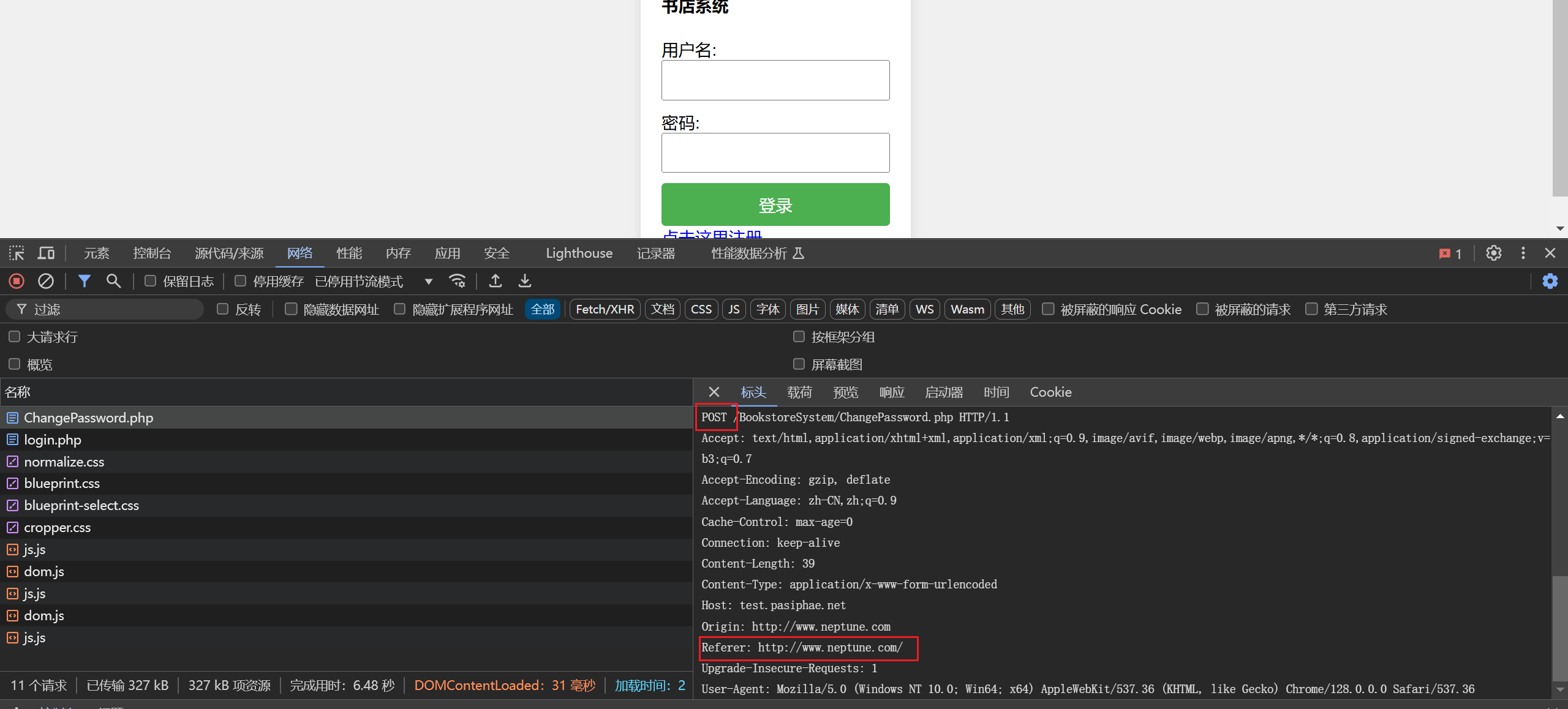Filter by JS type
Viewport: 1568px width, 709px height.
pos(734,309)
